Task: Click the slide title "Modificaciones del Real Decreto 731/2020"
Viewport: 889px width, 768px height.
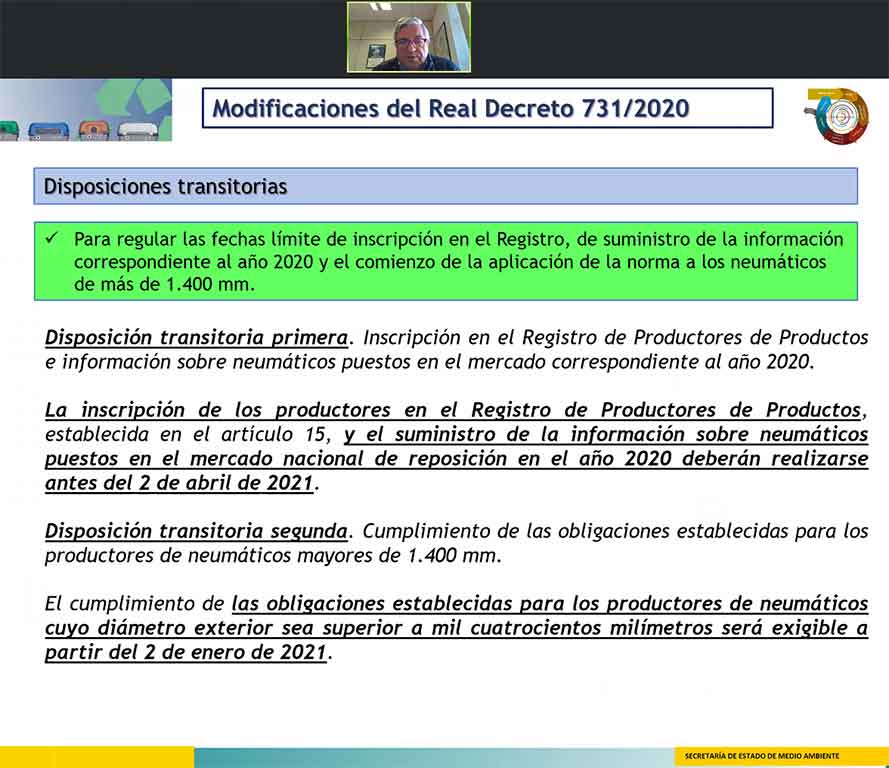Action: click(451, 108)
